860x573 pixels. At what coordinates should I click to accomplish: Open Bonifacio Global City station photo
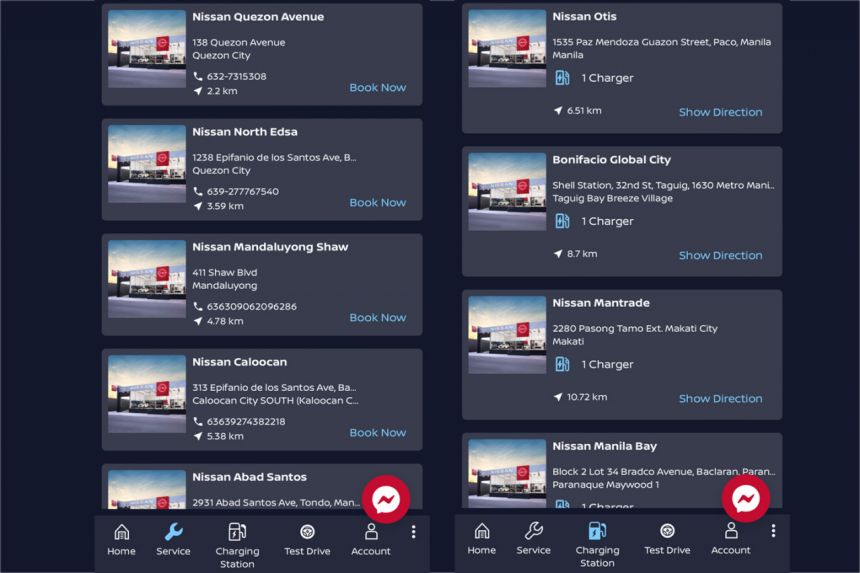507,192
